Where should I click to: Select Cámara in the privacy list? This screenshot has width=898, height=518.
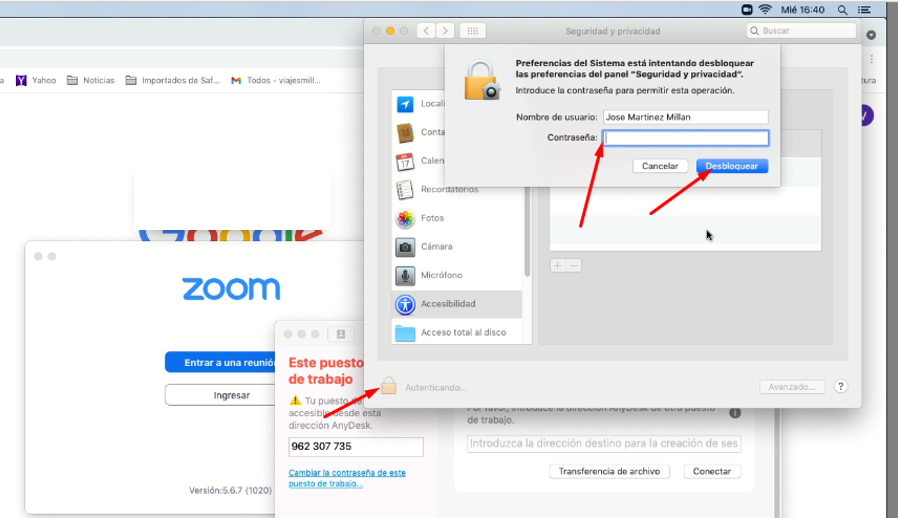click(x=457, y=247)
